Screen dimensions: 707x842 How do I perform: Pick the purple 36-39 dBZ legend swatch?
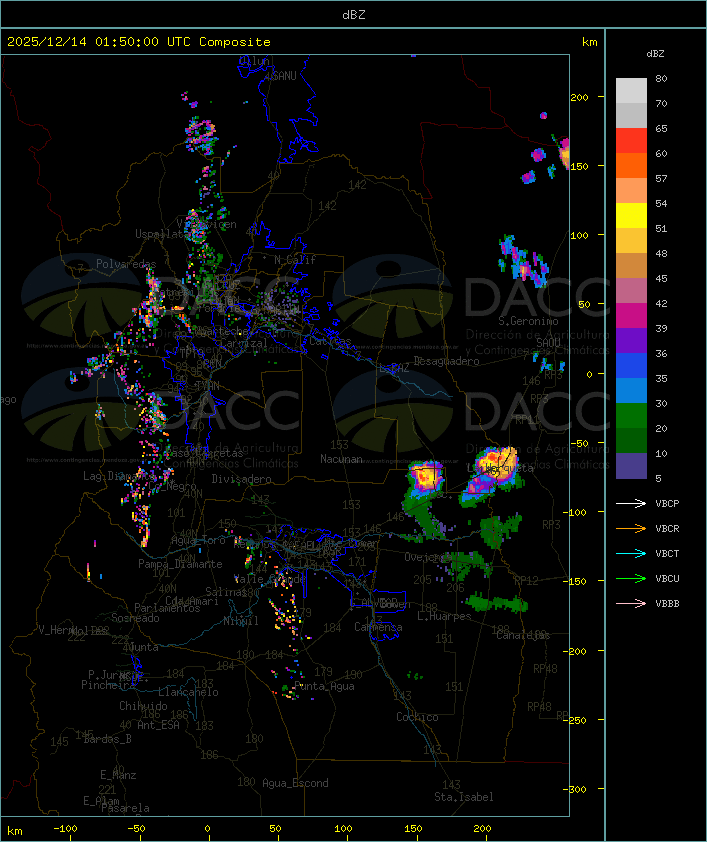(631, 340)
